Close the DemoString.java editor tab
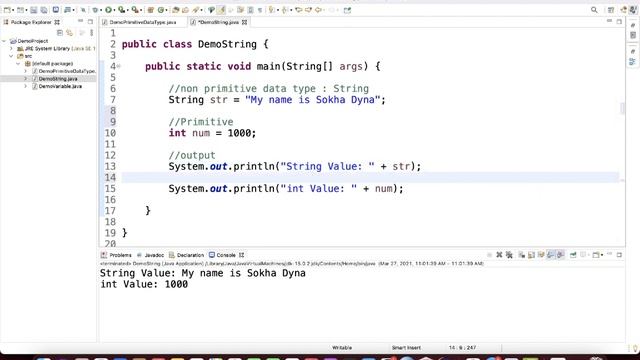The height and width of the screenshot is (360, 640). (x=244, y=22)
